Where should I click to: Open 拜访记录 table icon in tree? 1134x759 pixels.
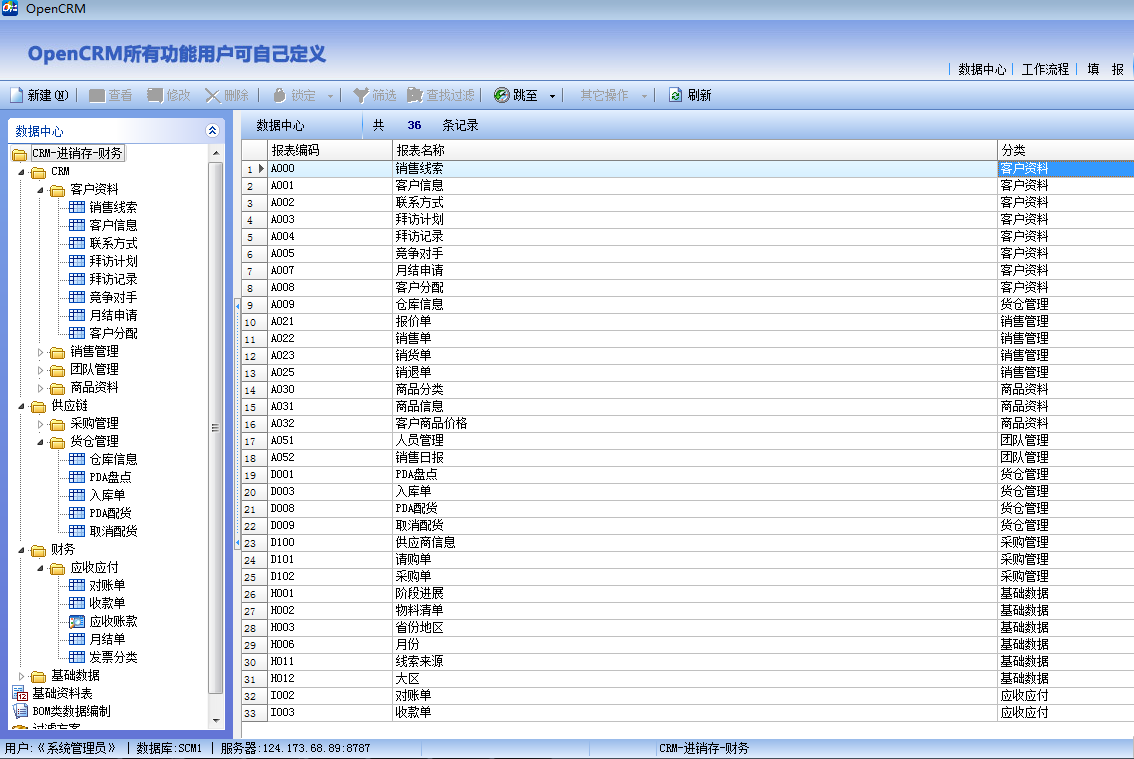77,280
